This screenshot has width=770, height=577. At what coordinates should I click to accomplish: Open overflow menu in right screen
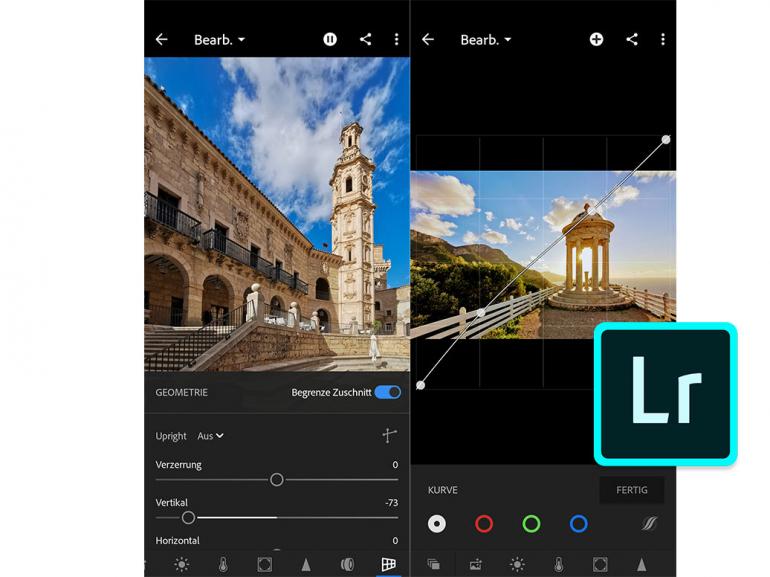tap(663, 39)
